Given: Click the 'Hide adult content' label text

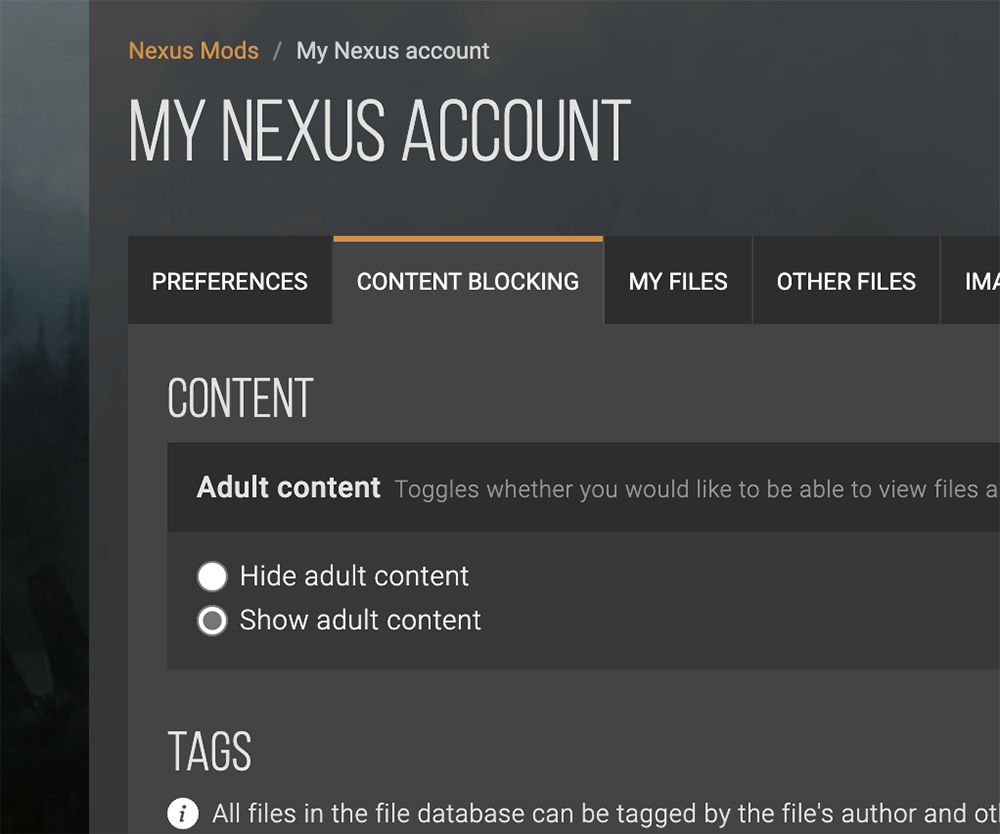Looking at the screenshot, I should [354, 576].
